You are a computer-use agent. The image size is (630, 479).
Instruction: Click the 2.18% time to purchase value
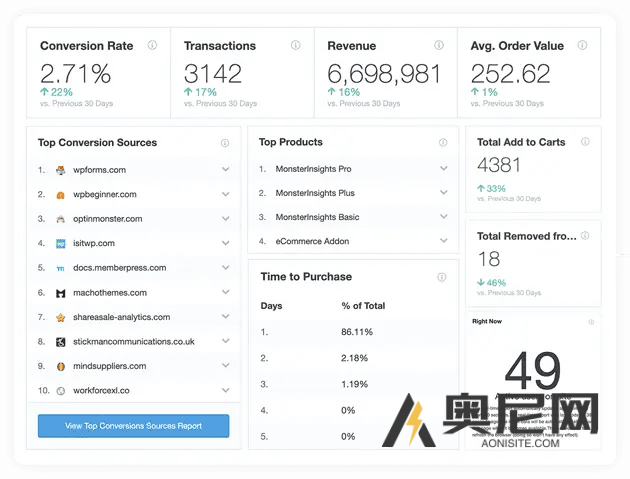coord(354,358)
